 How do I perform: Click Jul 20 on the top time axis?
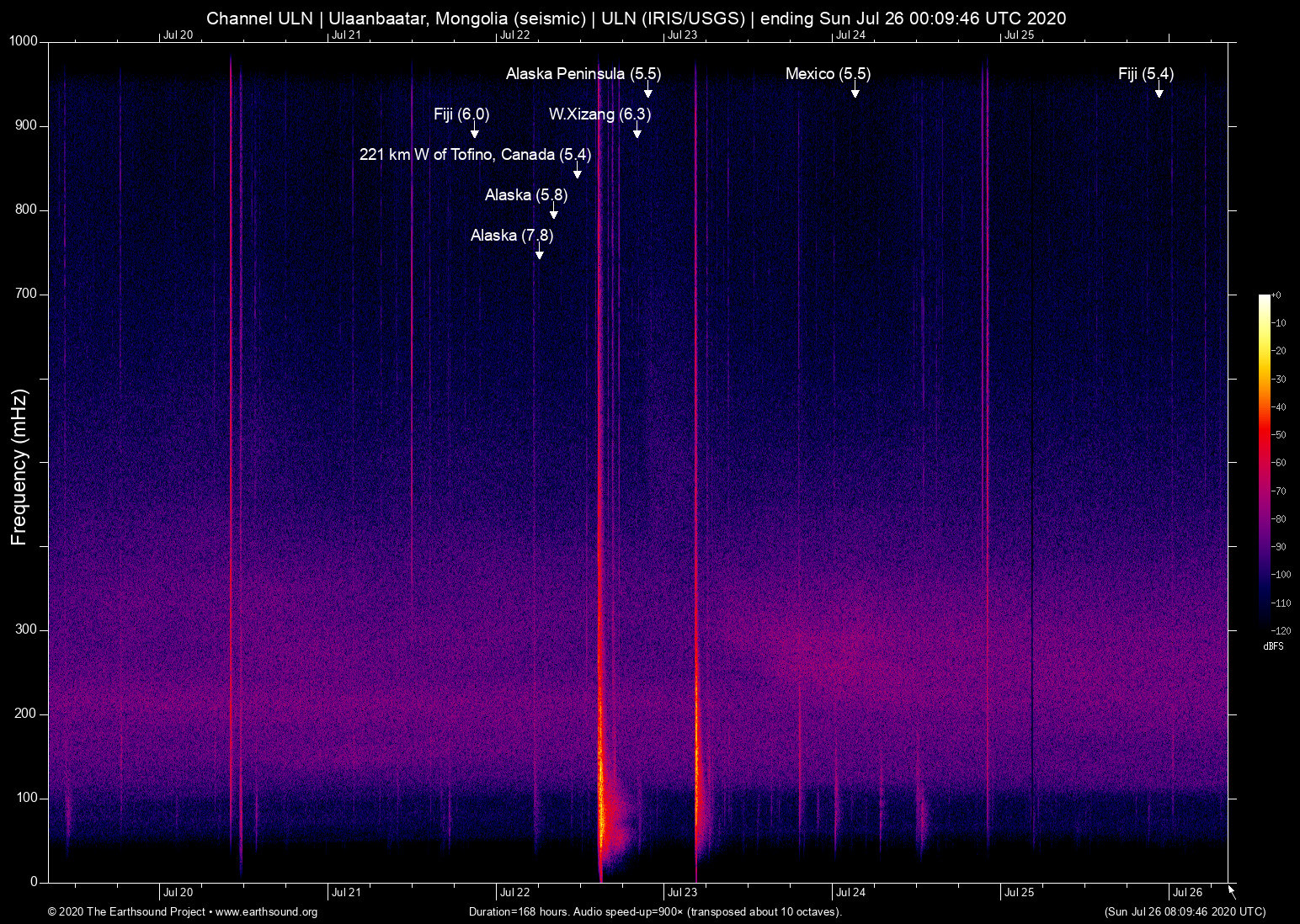pos(178,35)
